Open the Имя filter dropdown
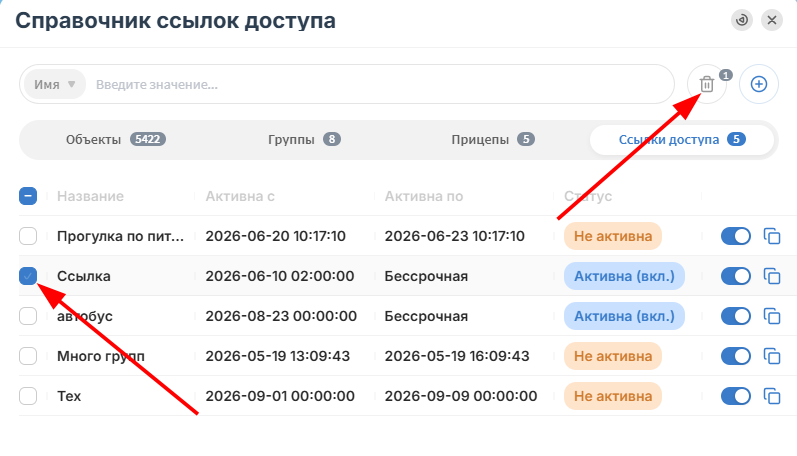 pos(54,84)
